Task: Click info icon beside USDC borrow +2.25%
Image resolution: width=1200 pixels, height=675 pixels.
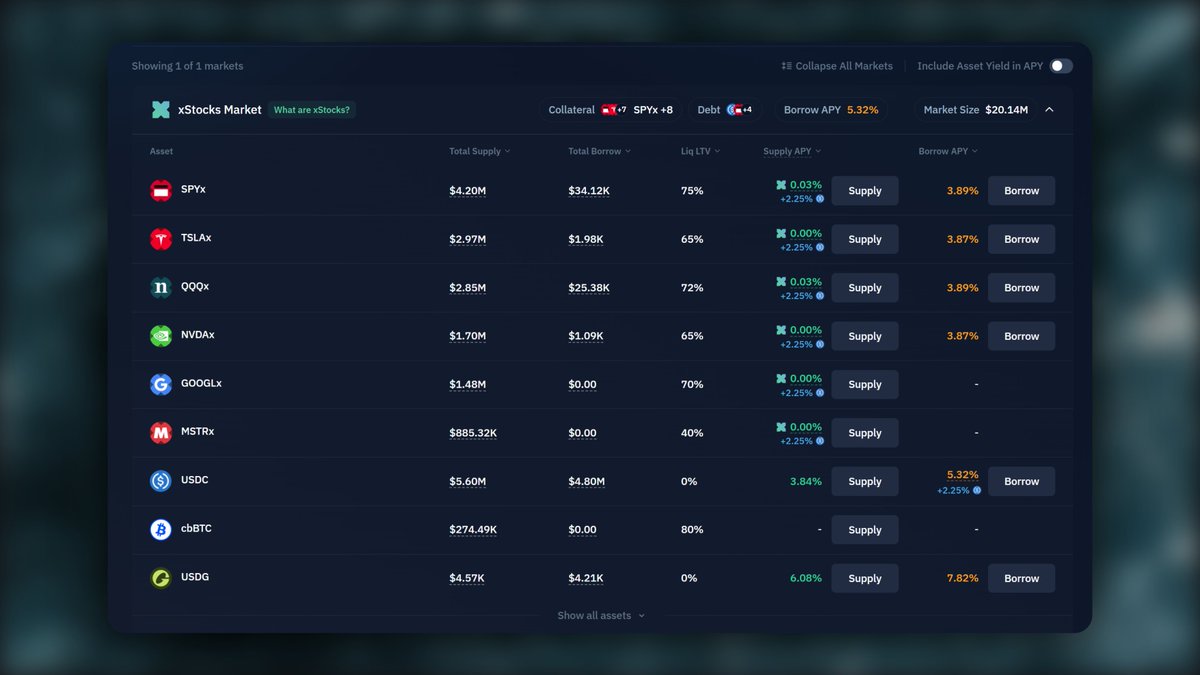Action: pos(977,491)
